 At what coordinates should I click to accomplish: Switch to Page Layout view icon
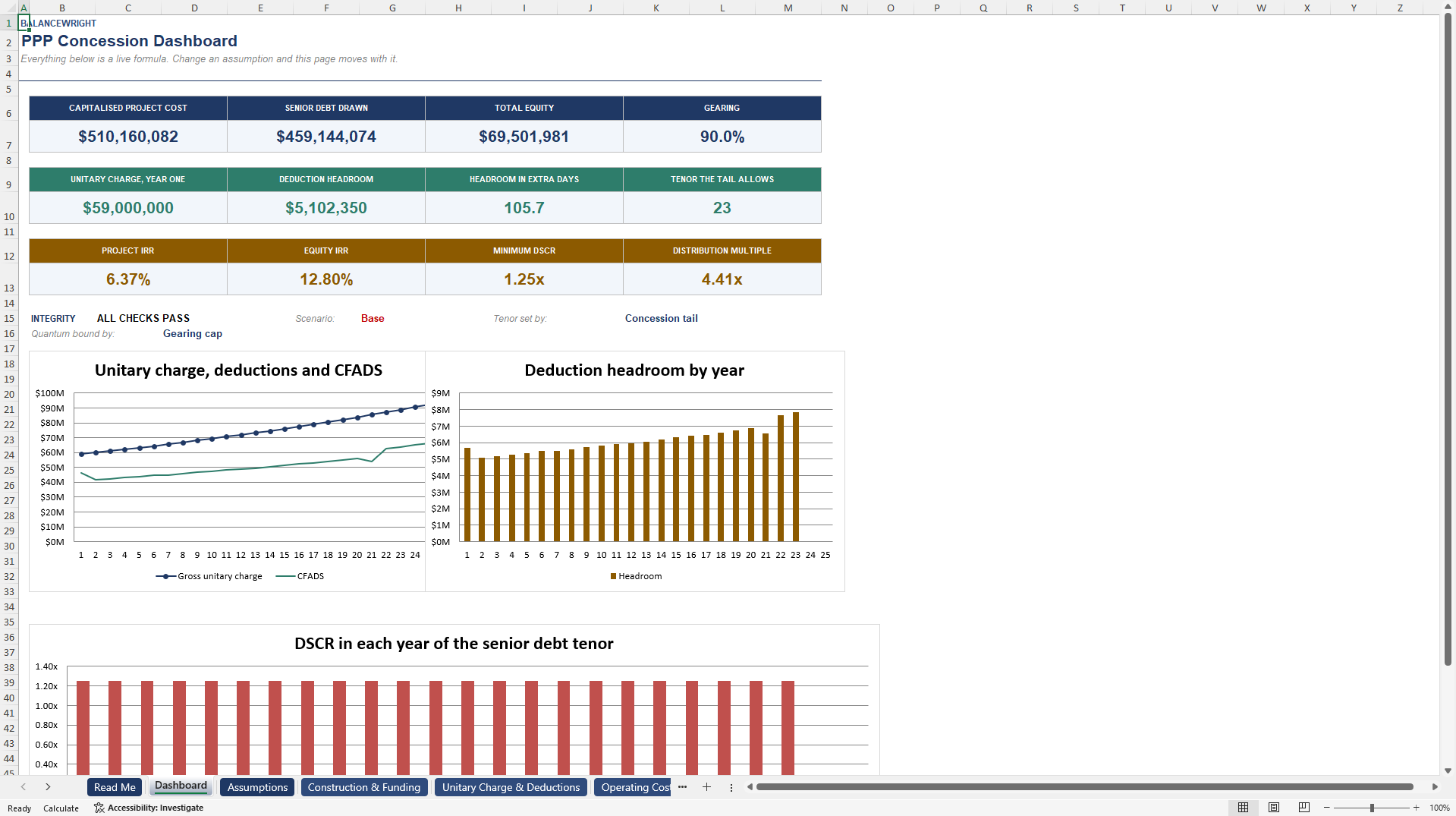coord(1274,808)
